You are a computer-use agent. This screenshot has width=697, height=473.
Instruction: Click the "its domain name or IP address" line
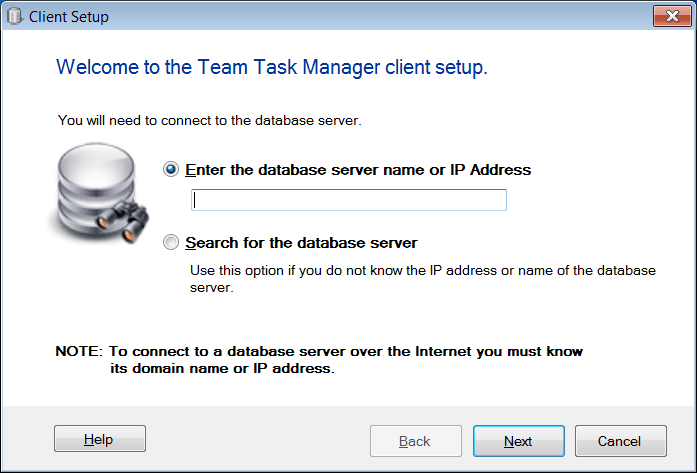pos(221,368)
